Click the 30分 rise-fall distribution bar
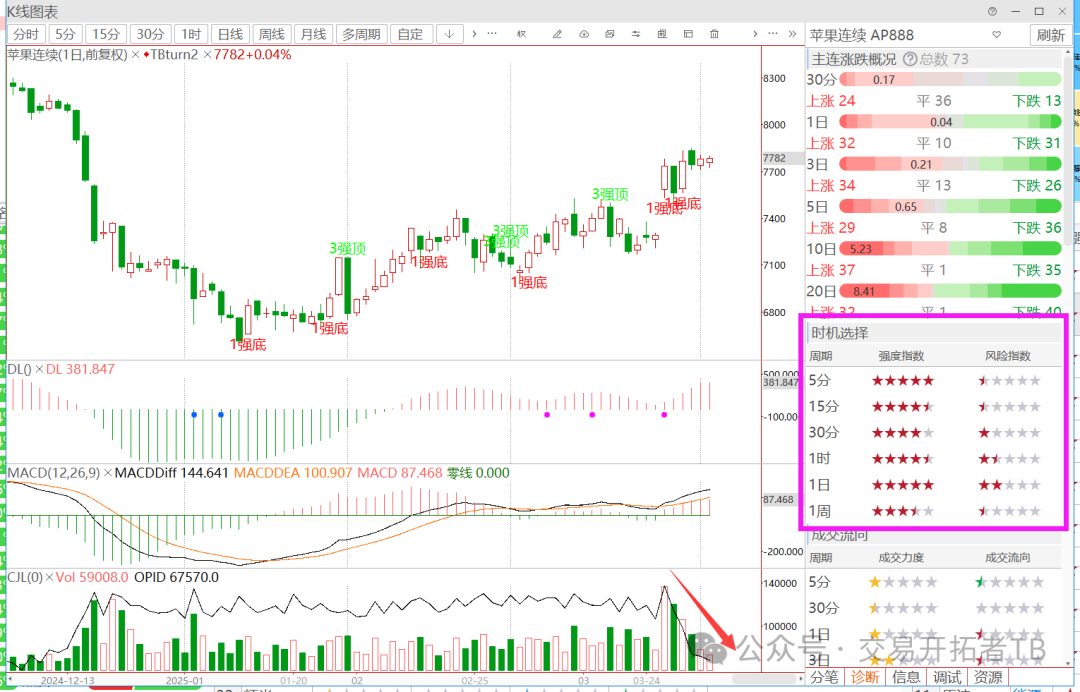1080x692 pixels. pyautogui.click(x=951, y=80)
